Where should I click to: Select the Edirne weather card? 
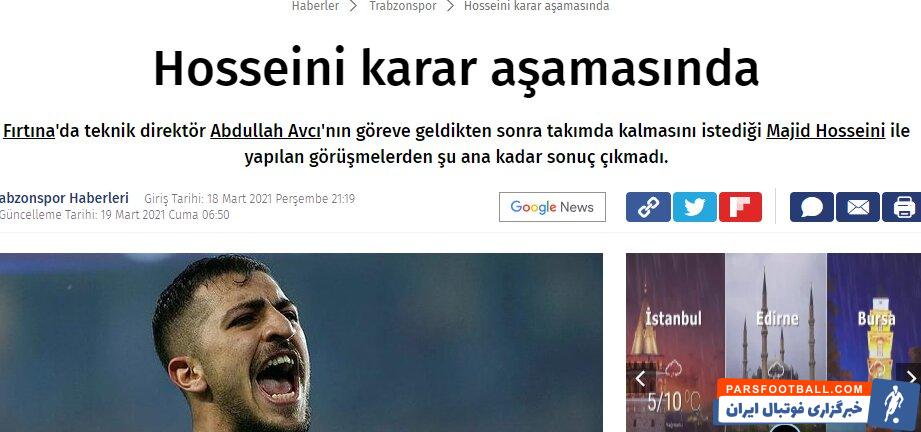pos(776,343)
